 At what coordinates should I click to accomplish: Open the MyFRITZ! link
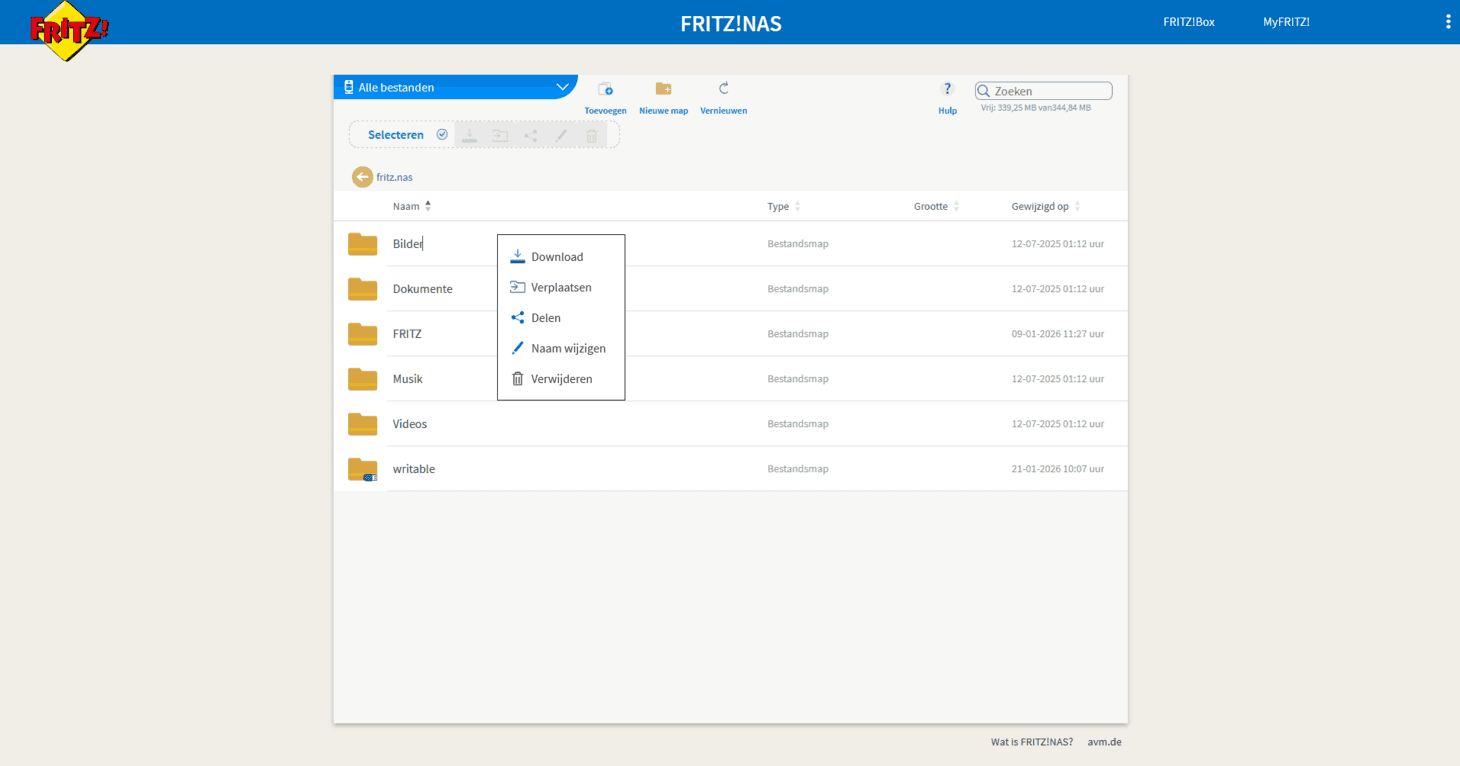click(1286, 22)
